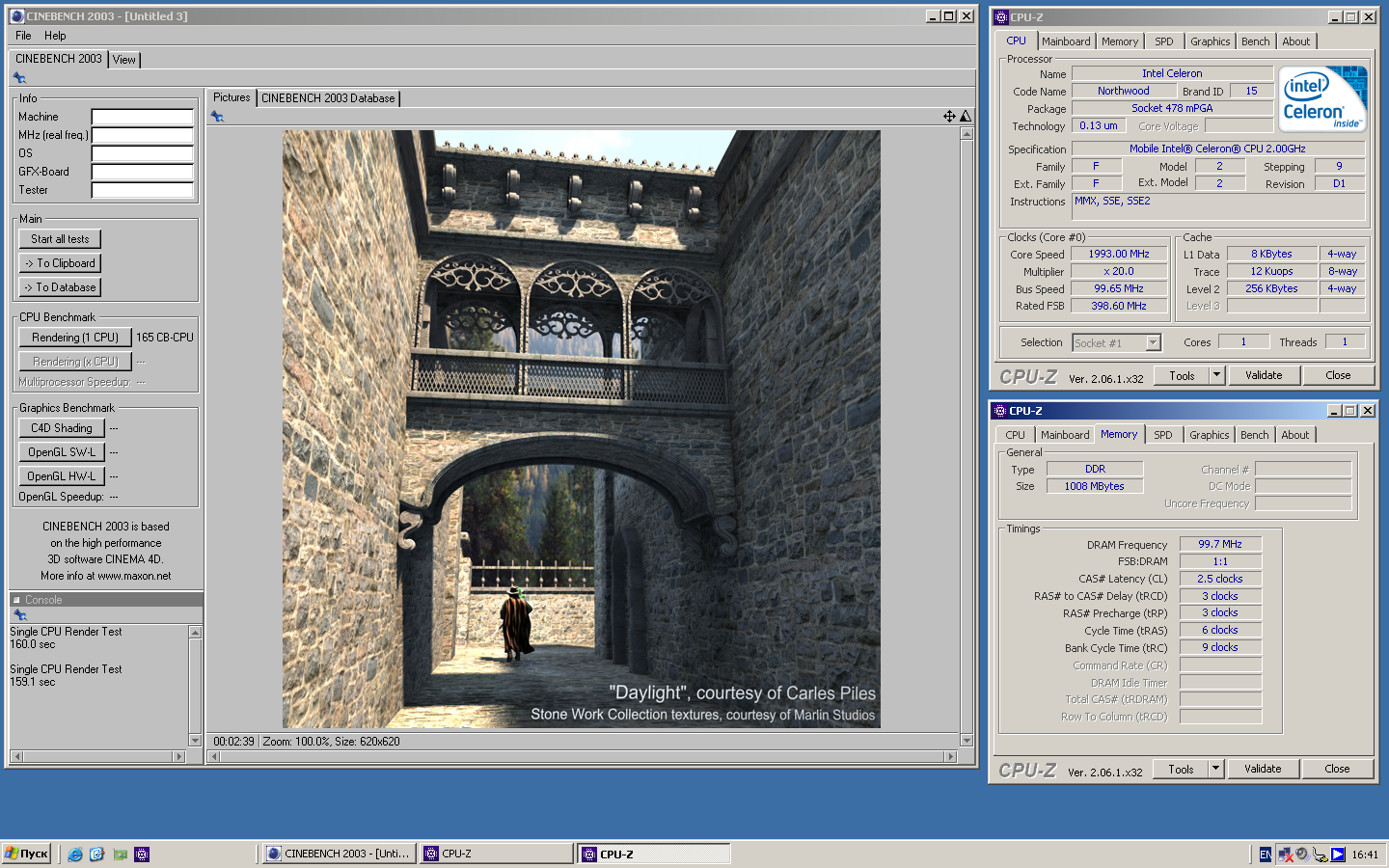Click into the Tester input field
Image resolution: width=1389 pixels, height=868 pixels.
coord(143,190)
